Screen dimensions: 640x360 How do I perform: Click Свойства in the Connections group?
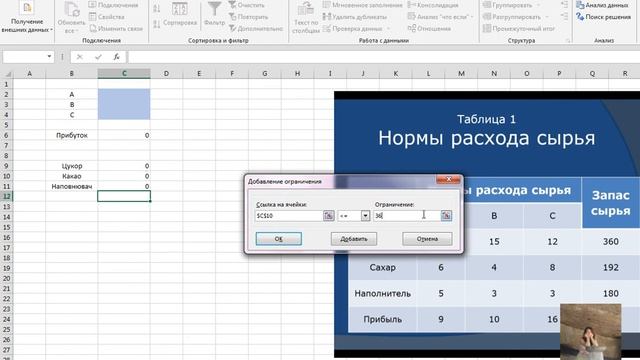tap(107, 17)
